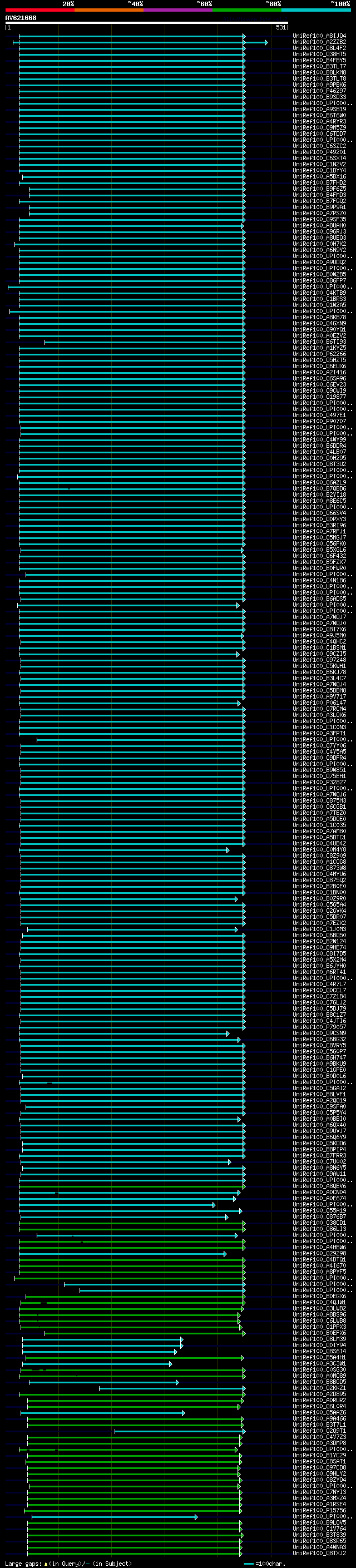Image resolution: width=356 pixels, height=1568 pixels.
Task: Select the UniRef100_Q0H295 label
Action: [319, 458]
